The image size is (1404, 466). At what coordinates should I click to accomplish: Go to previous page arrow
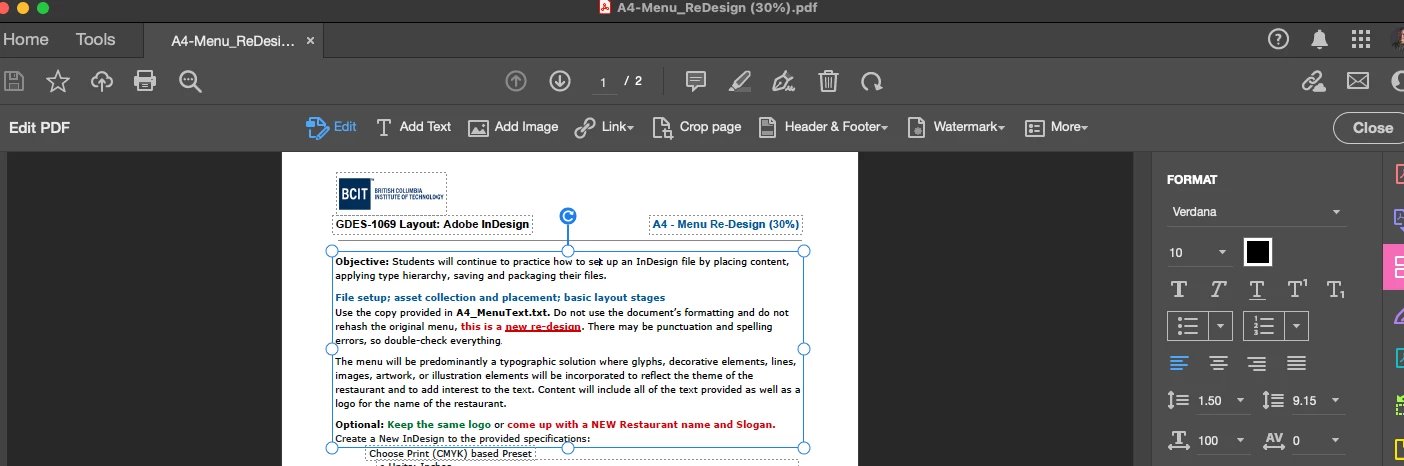point(516,81)
